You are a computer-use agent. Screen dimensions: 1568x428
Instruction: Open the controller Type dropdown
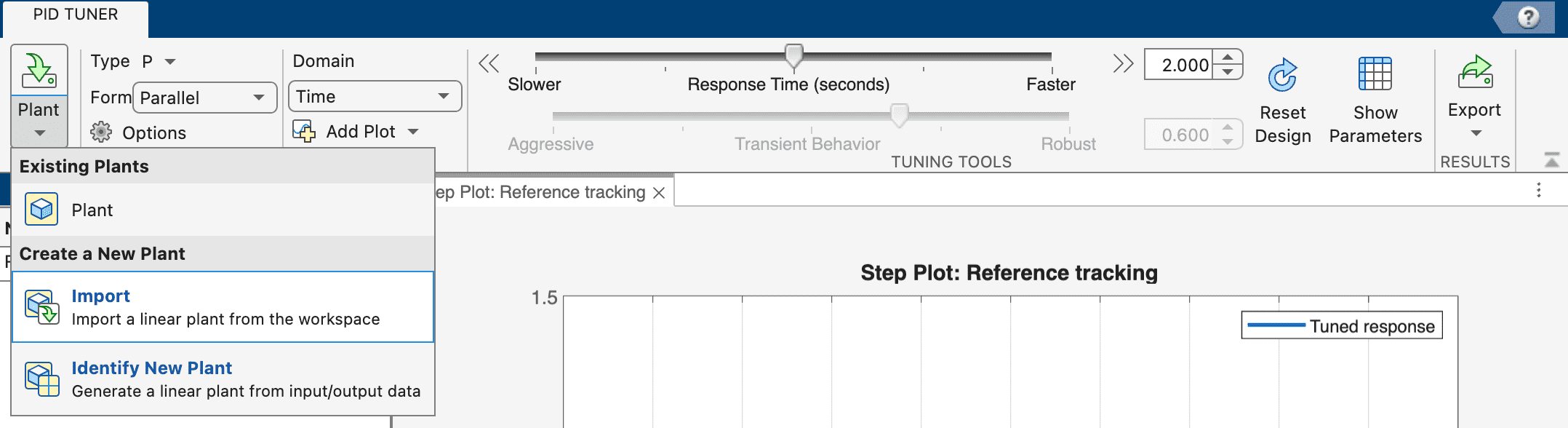coord(169,62)
